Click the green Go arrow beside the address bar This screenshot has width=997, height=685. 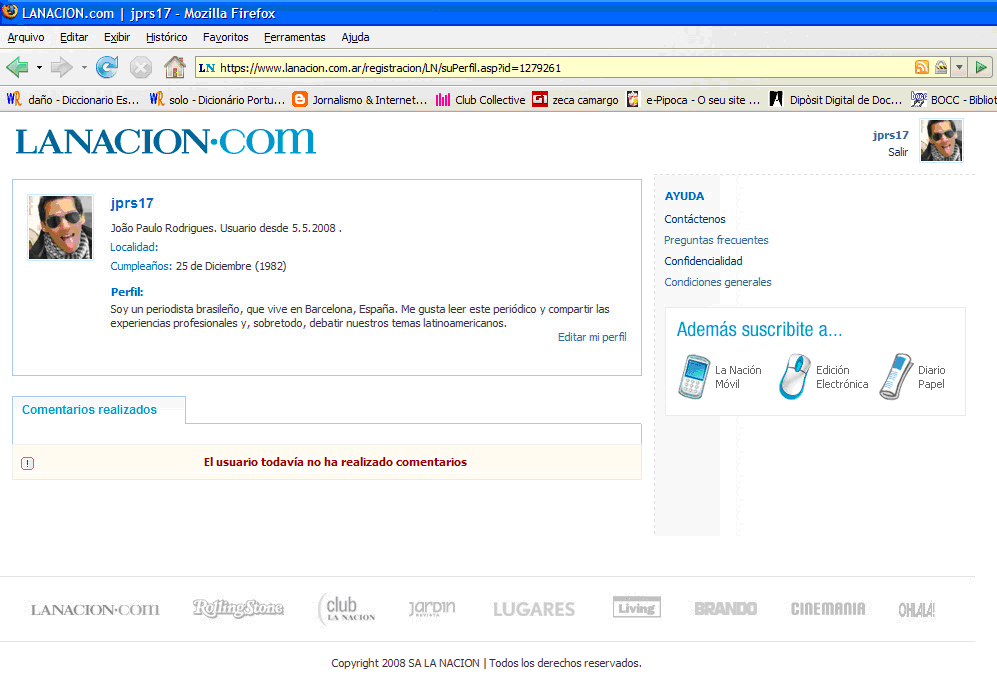coord(981,67)
